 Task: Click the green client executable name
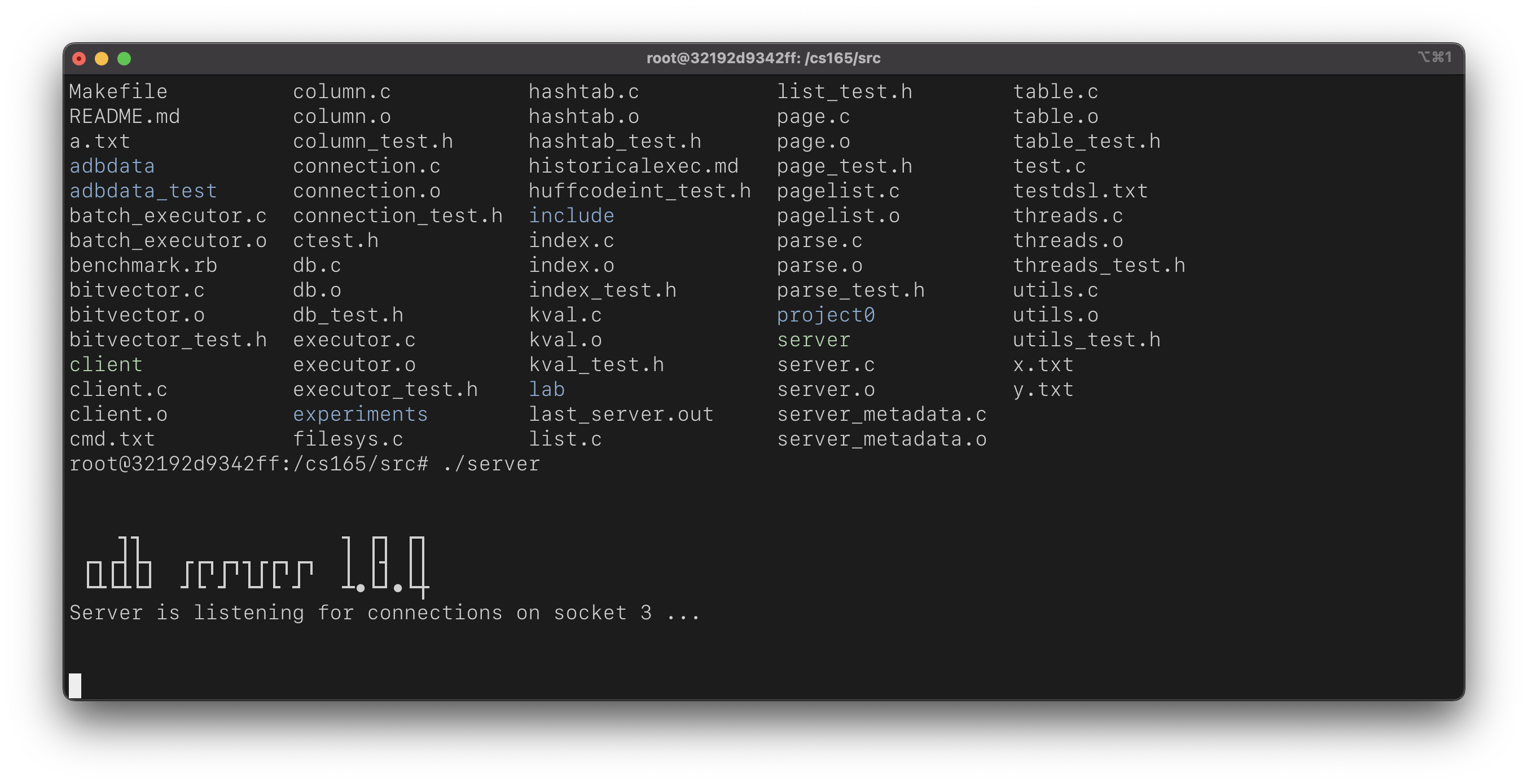click(x=106, y=365)
